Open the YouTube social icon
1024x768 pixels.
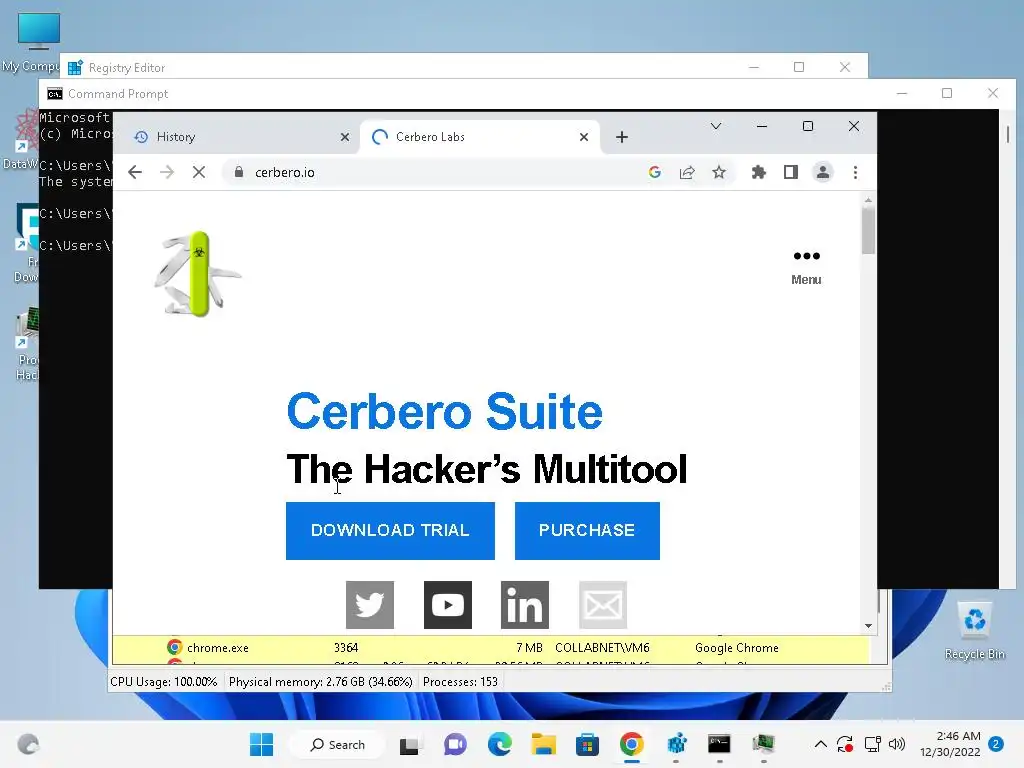(x=448, y=605)
